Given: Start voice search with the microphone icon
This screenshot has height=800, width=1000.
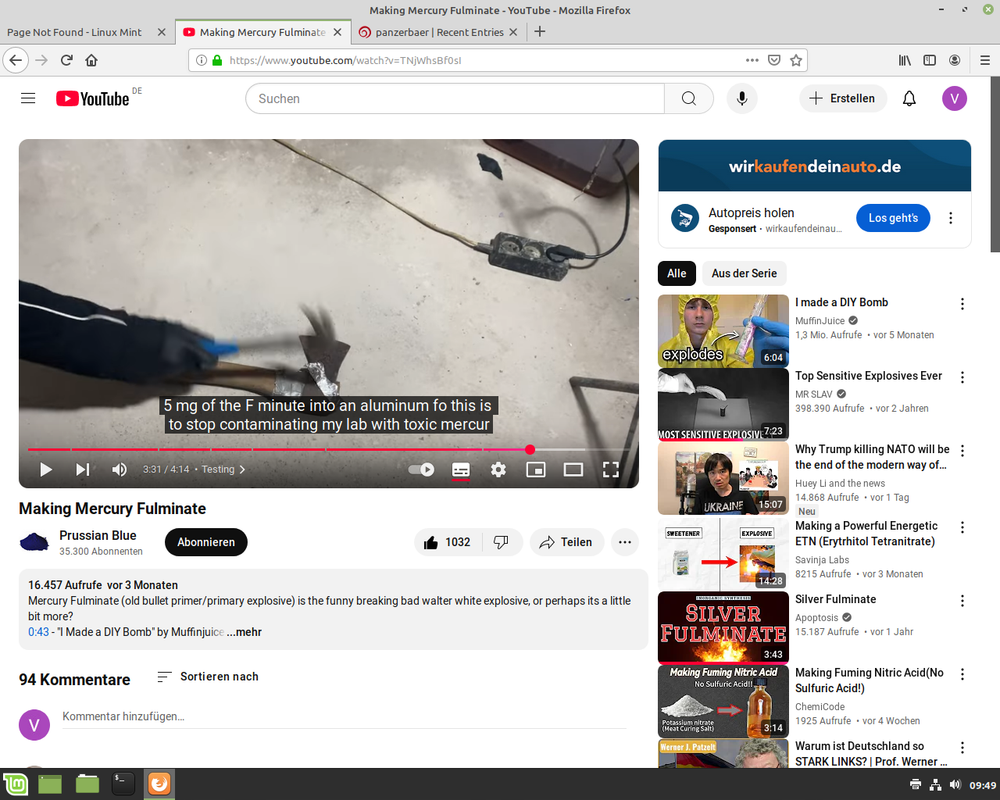Looking at the screenshot, I should pyautogui.click(x=742, y=98).
